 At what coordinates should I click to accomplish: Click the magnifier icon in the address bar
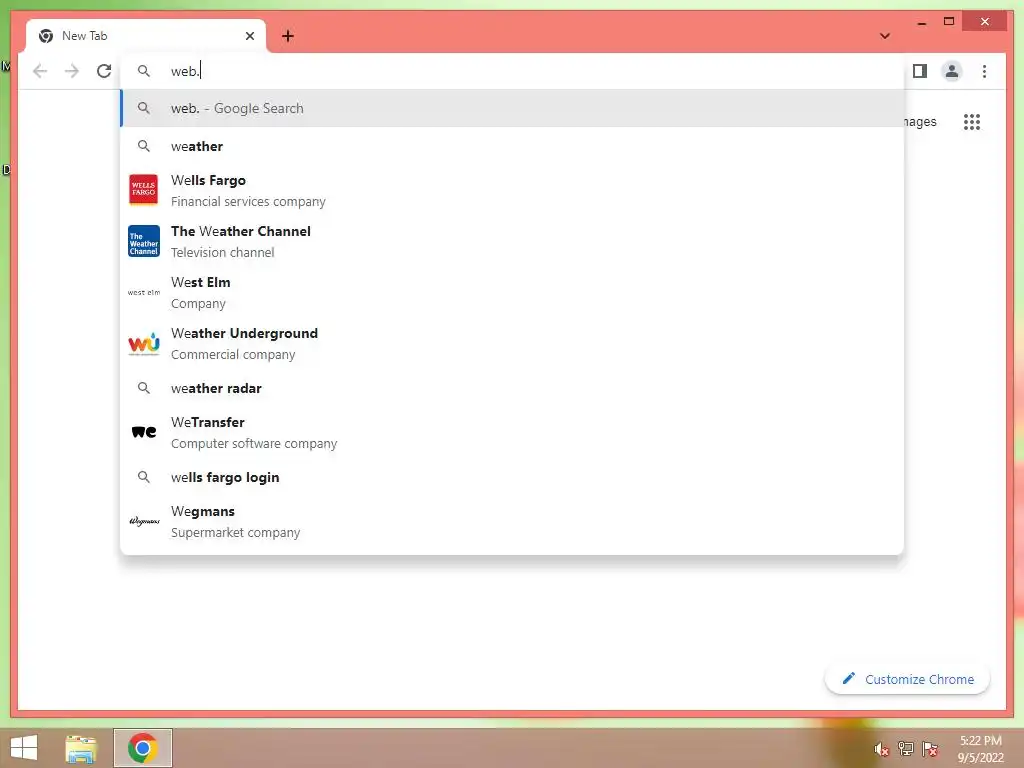coord(144,71)
